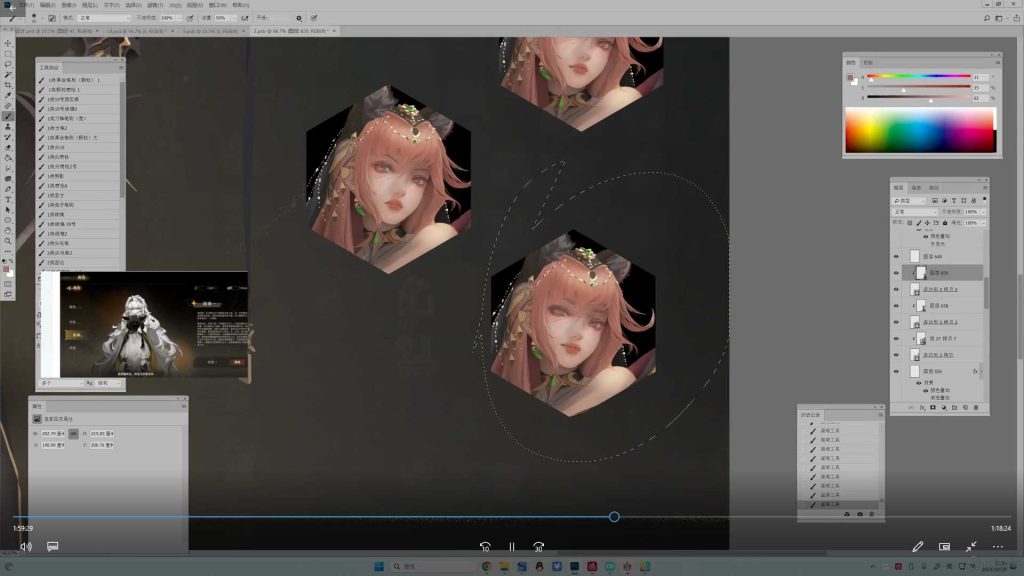Select the Move tool
Screen dimensions: 1024x576
click(x=8, y=44)
